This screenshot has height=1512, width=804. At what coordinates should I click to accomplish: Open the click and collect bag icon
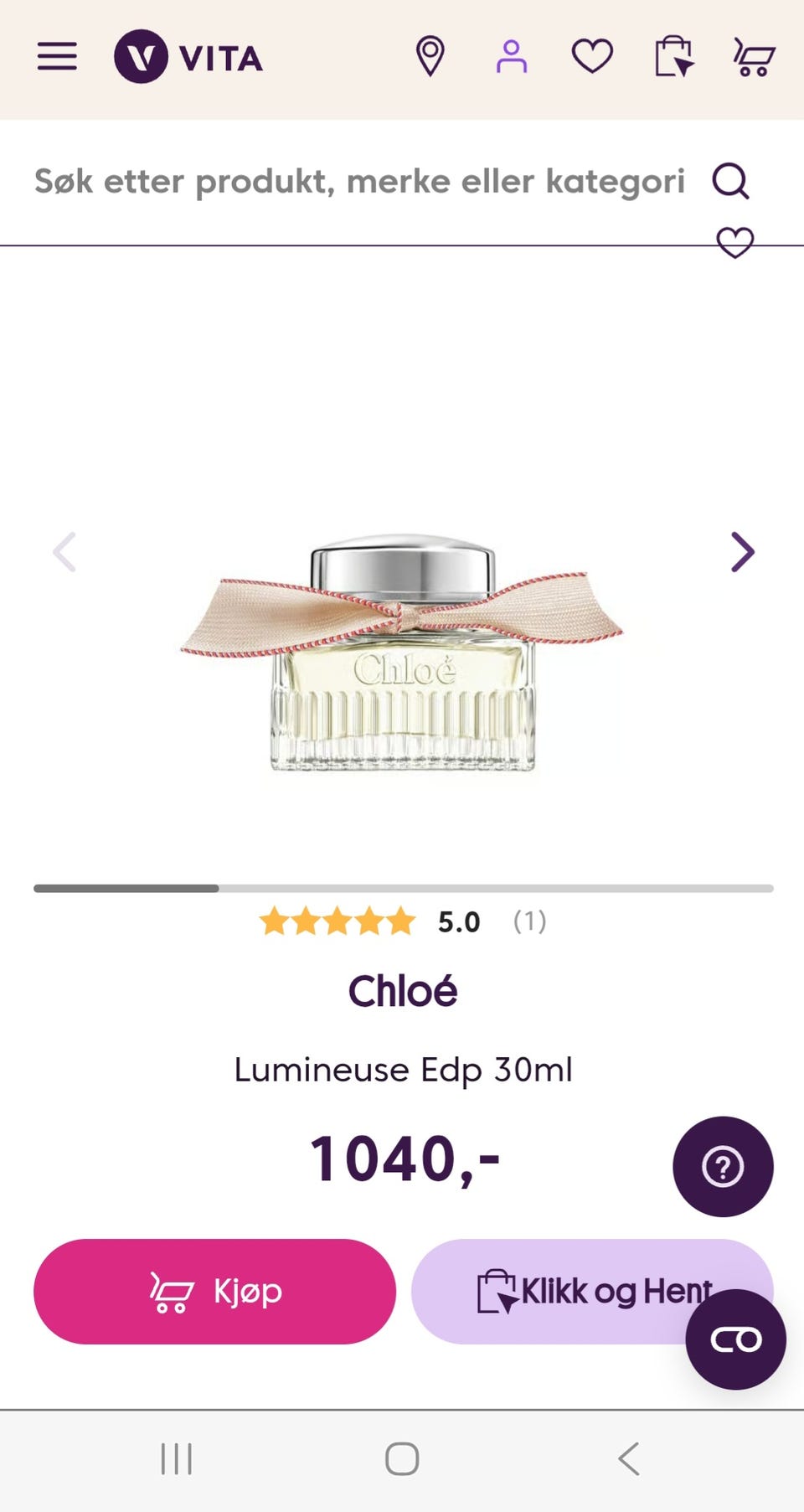[x=673, y=57]
